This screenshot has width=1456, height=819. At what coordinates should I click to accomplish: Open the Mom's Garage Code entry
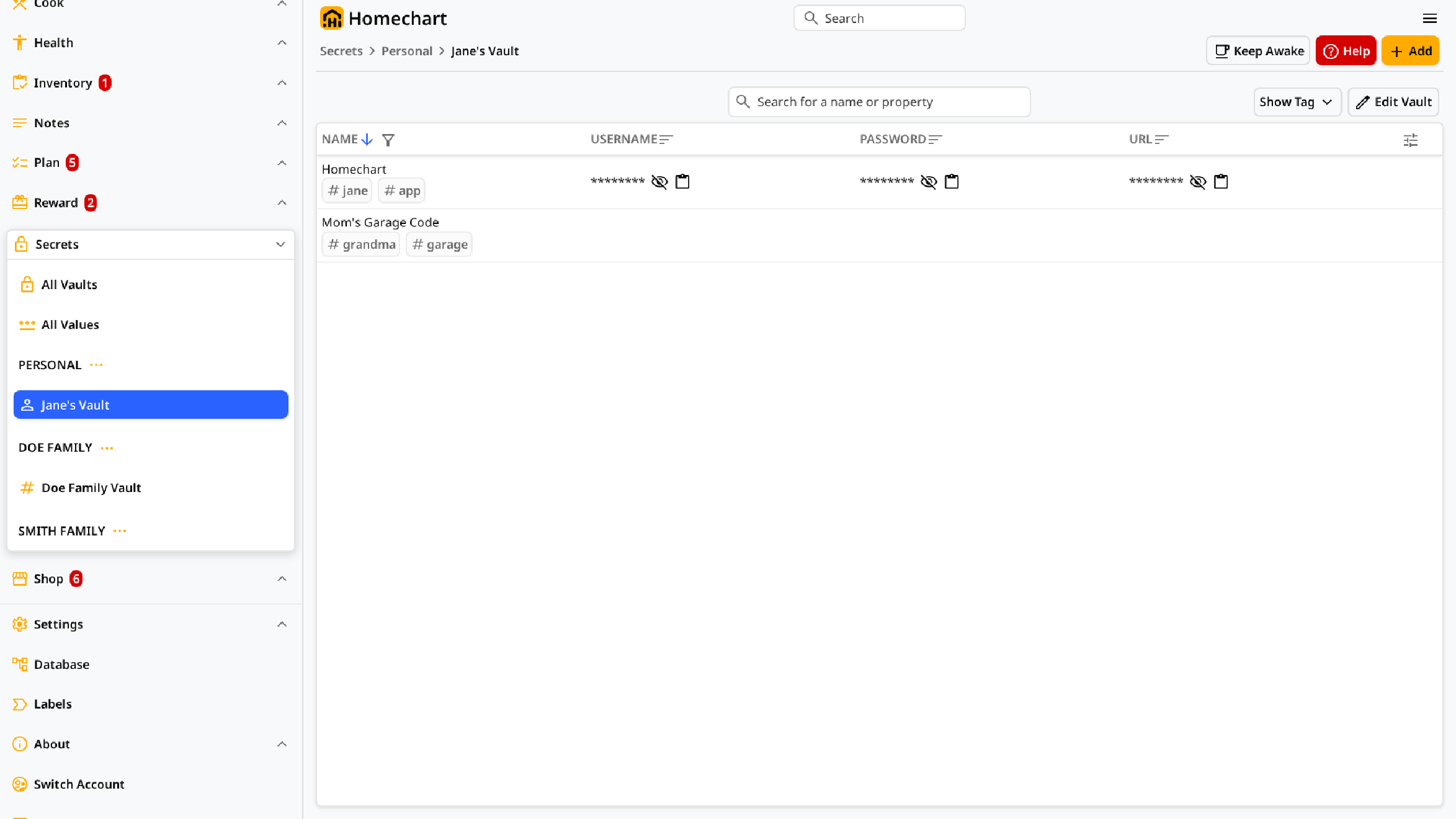click(x=380, y=222)
